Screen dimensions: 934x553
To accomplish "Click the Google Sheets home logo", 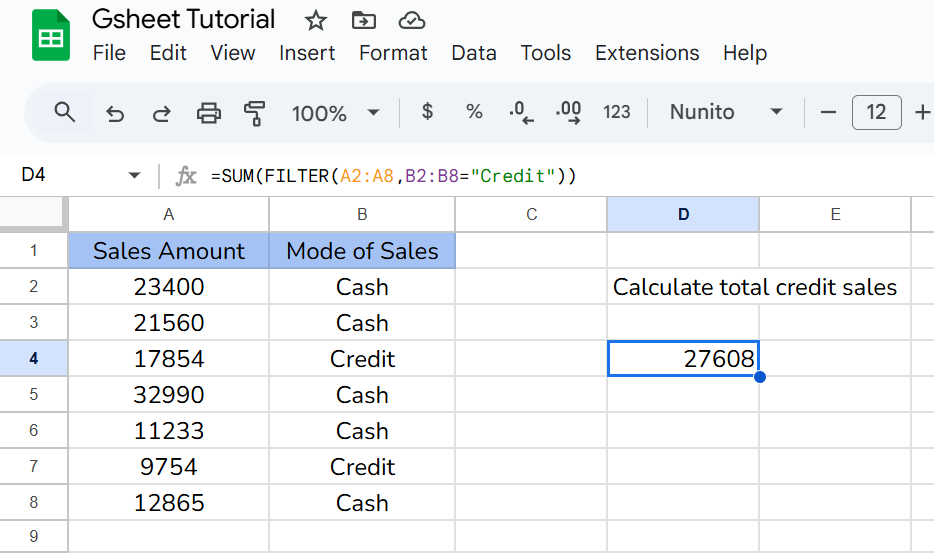I will (51, 36).
